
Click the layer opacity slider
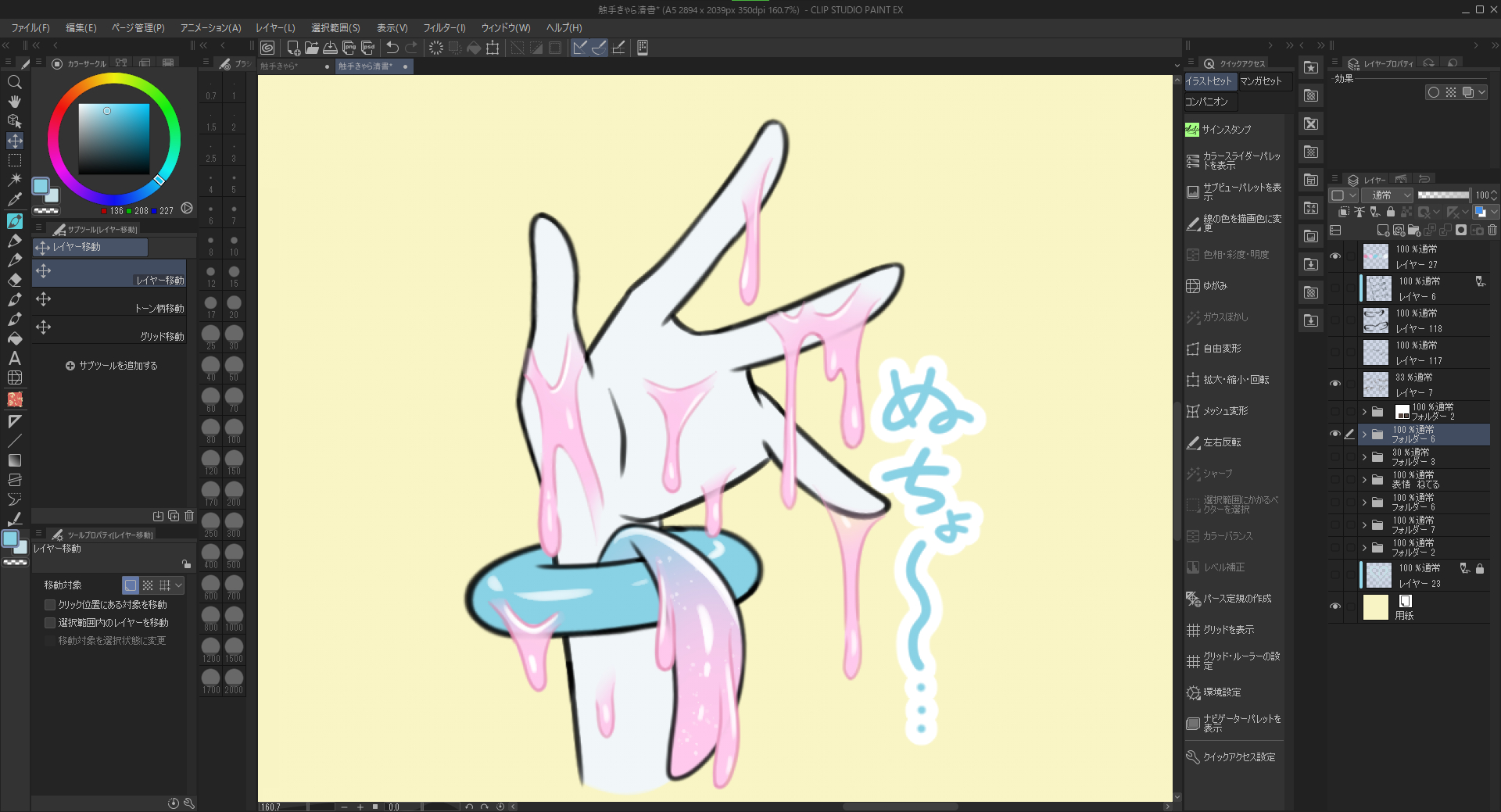[x=1443, y=195]
